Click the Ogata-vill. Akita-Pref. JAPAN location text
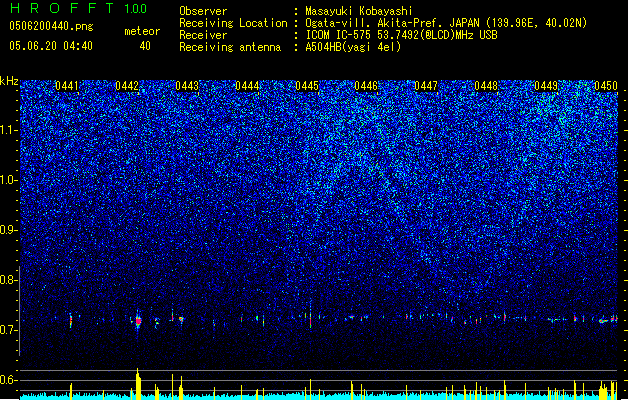 tap(446, 23)
